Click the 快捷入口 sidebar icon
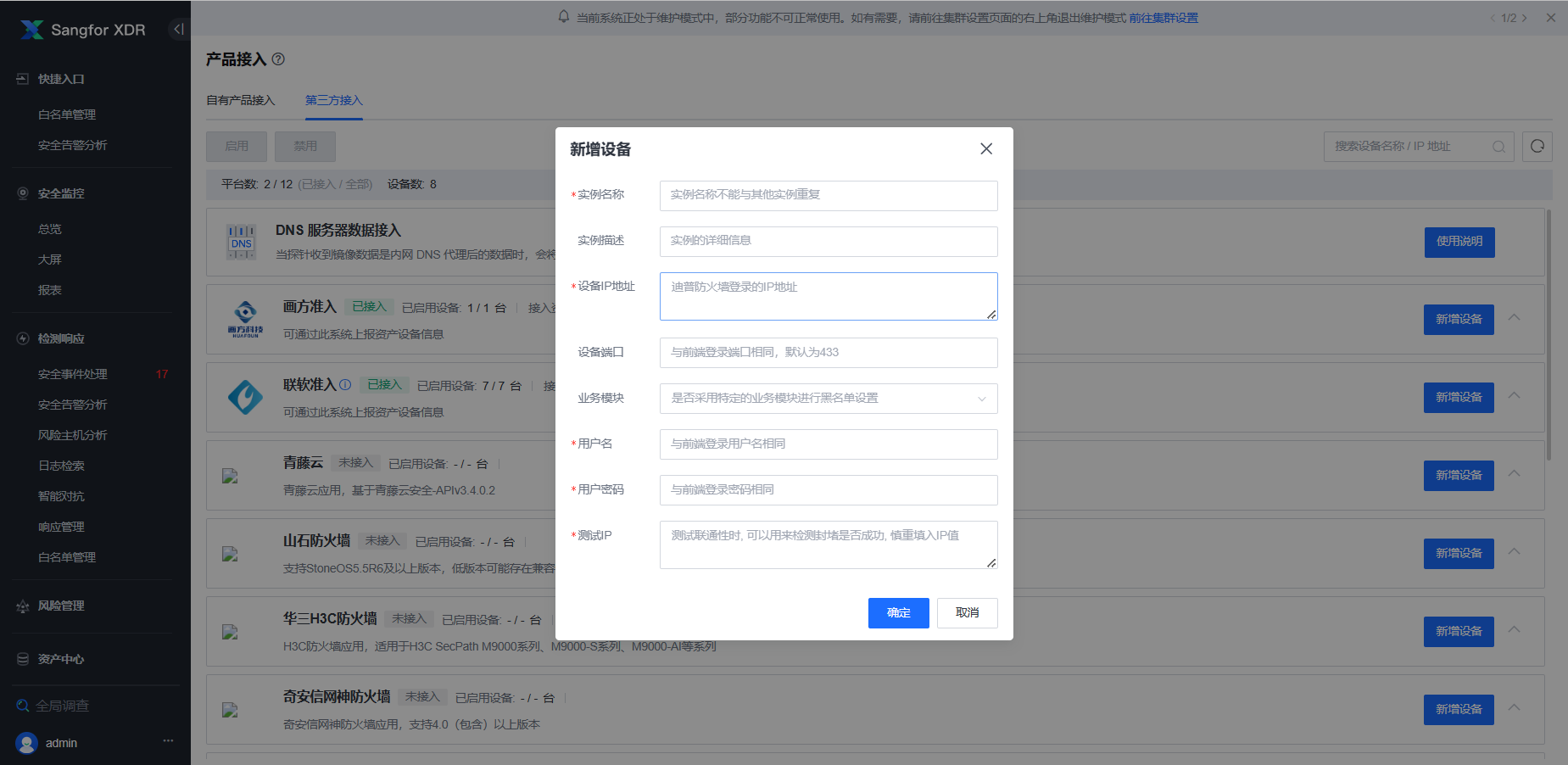Image resolution: width=1568 pixels, height=765 pixels. pyautogui.click(x=23, y=79)
